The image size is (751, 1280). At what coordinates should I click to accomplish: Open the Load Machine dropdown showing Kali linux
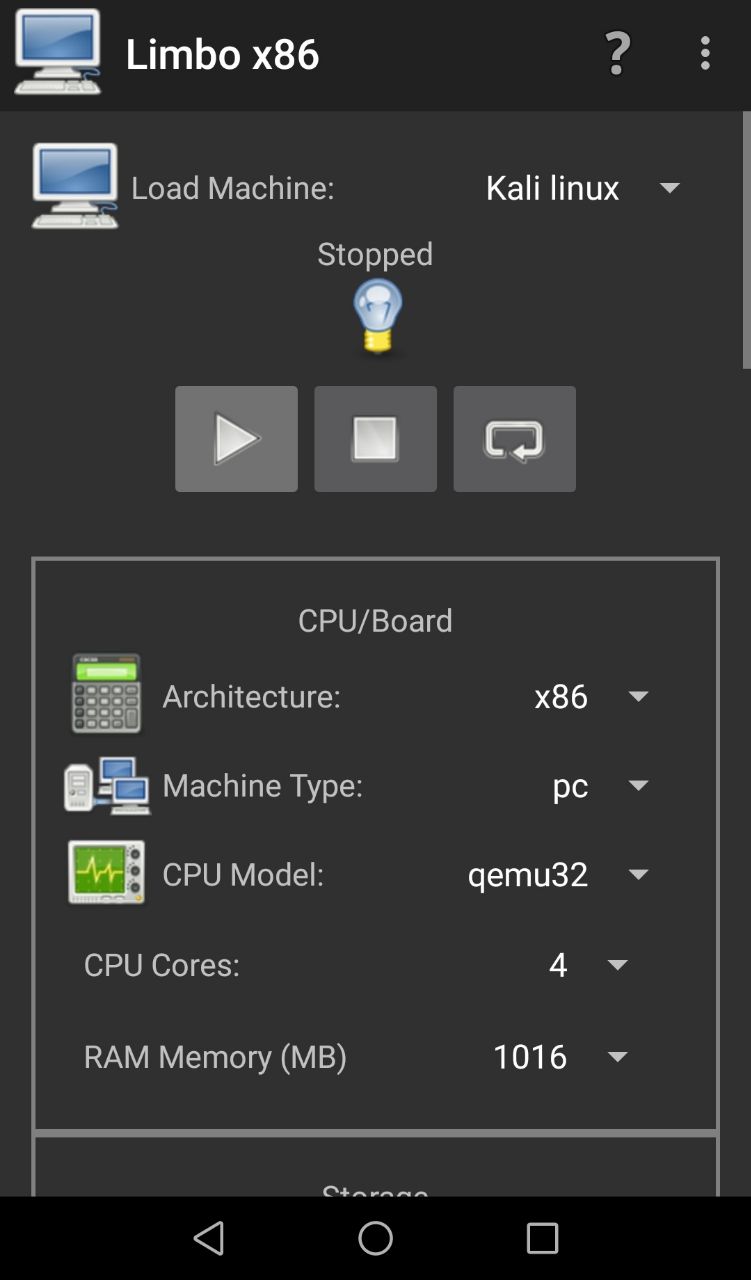pos(582,188)
